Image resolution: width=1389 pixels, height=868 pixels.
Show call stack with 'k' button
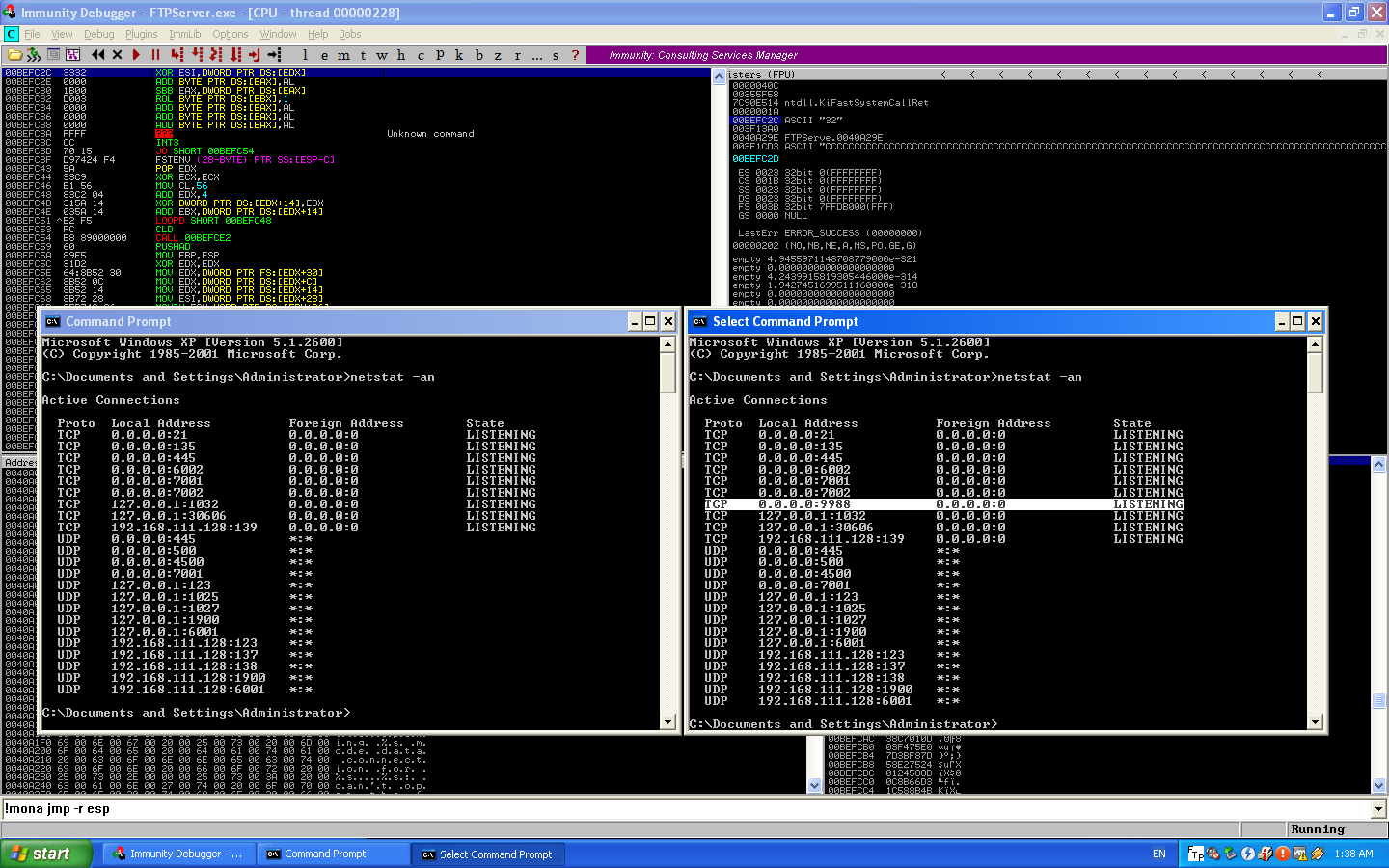459,55
